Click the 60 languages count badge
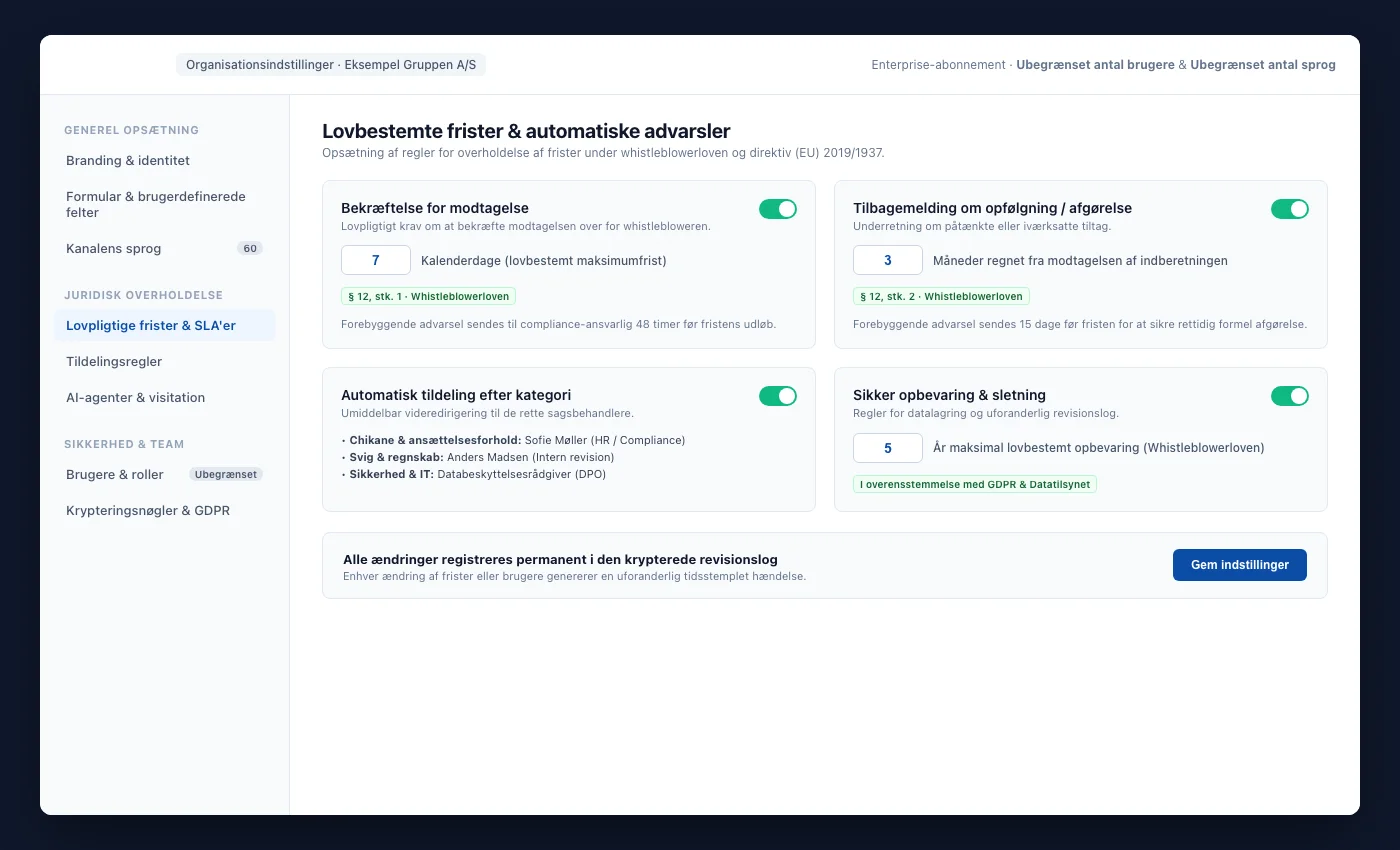This screenshot has width=1400, height=850. [250, 248]
